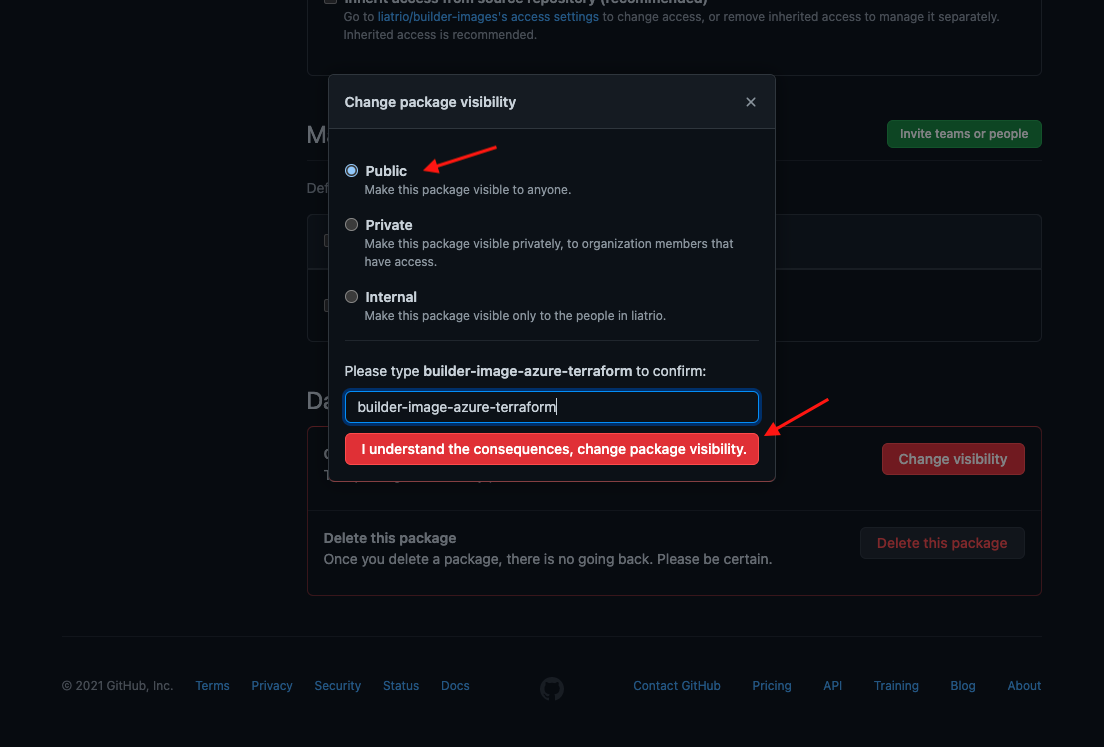The image size is (1104, 747).
Task: Select the Public visibility radio button
Action: pos(351,170)
